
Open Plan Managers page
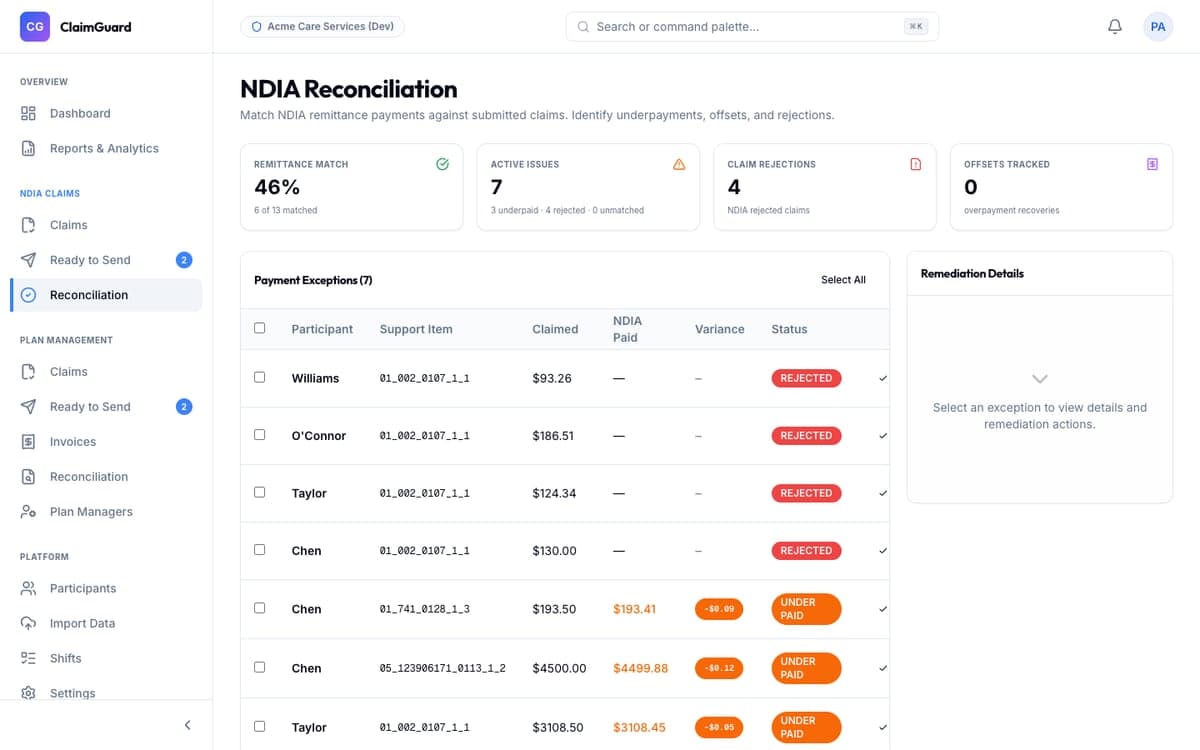[x=106, y=511]
